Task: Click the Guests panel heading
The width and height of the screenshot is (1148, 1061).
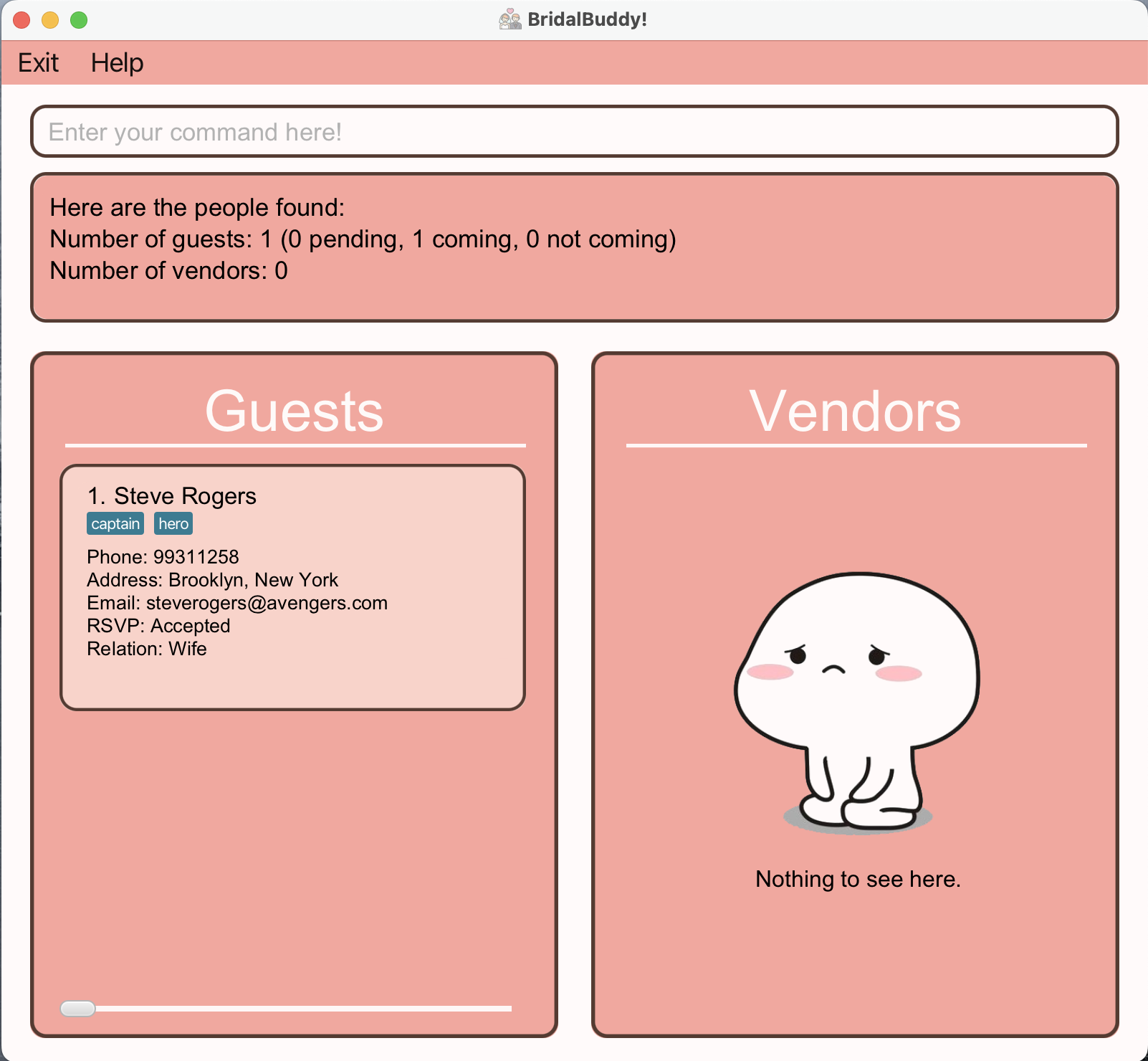Action: [x=295, y=411]
